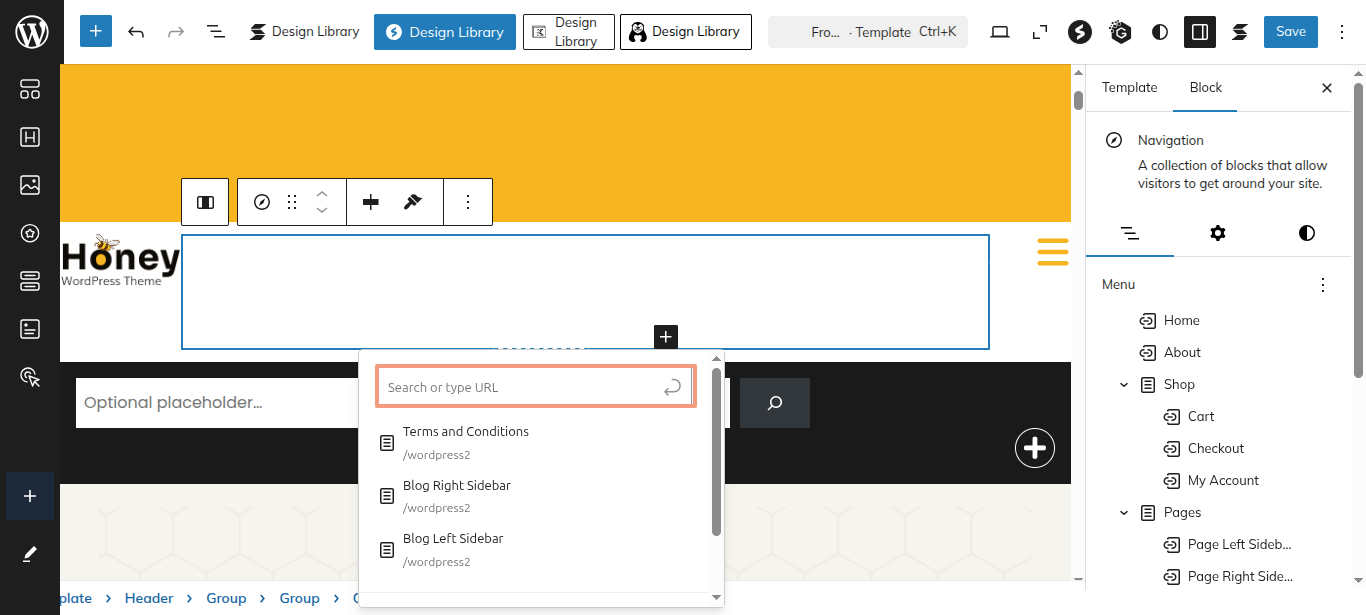Open the block Settings gear tab
Viewport: 1366px width, 615px height.
(x=1217, y=233)
